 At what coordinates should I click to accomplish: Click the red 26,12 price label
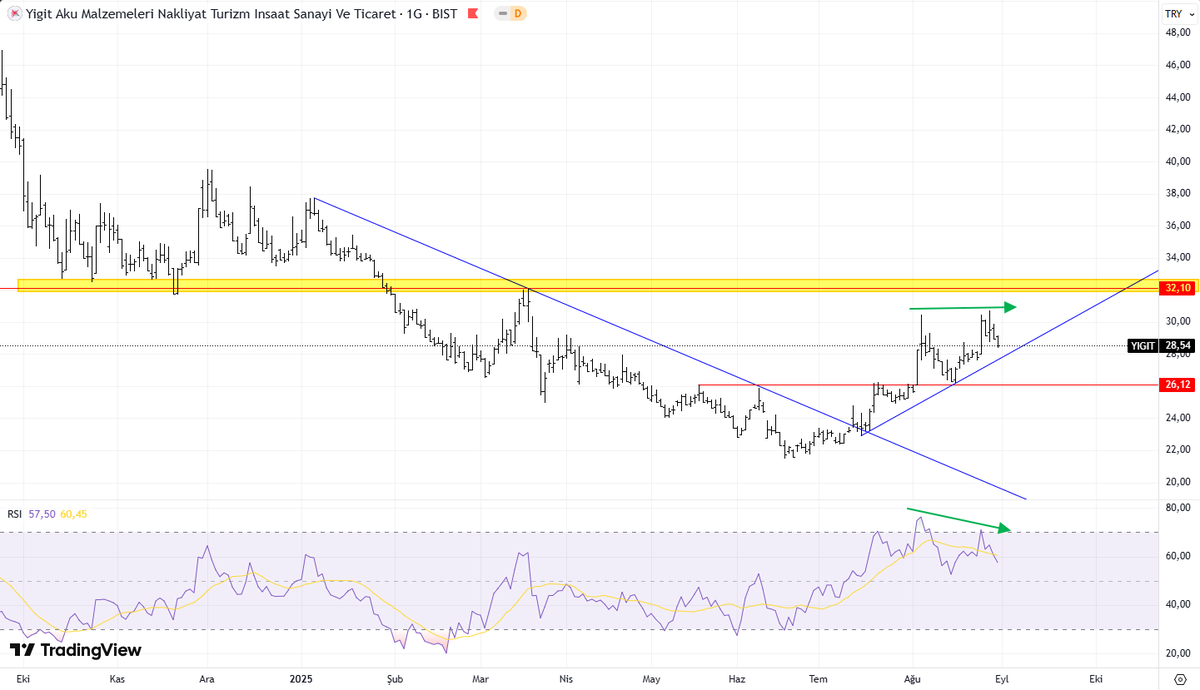[x=1177, y=385]
